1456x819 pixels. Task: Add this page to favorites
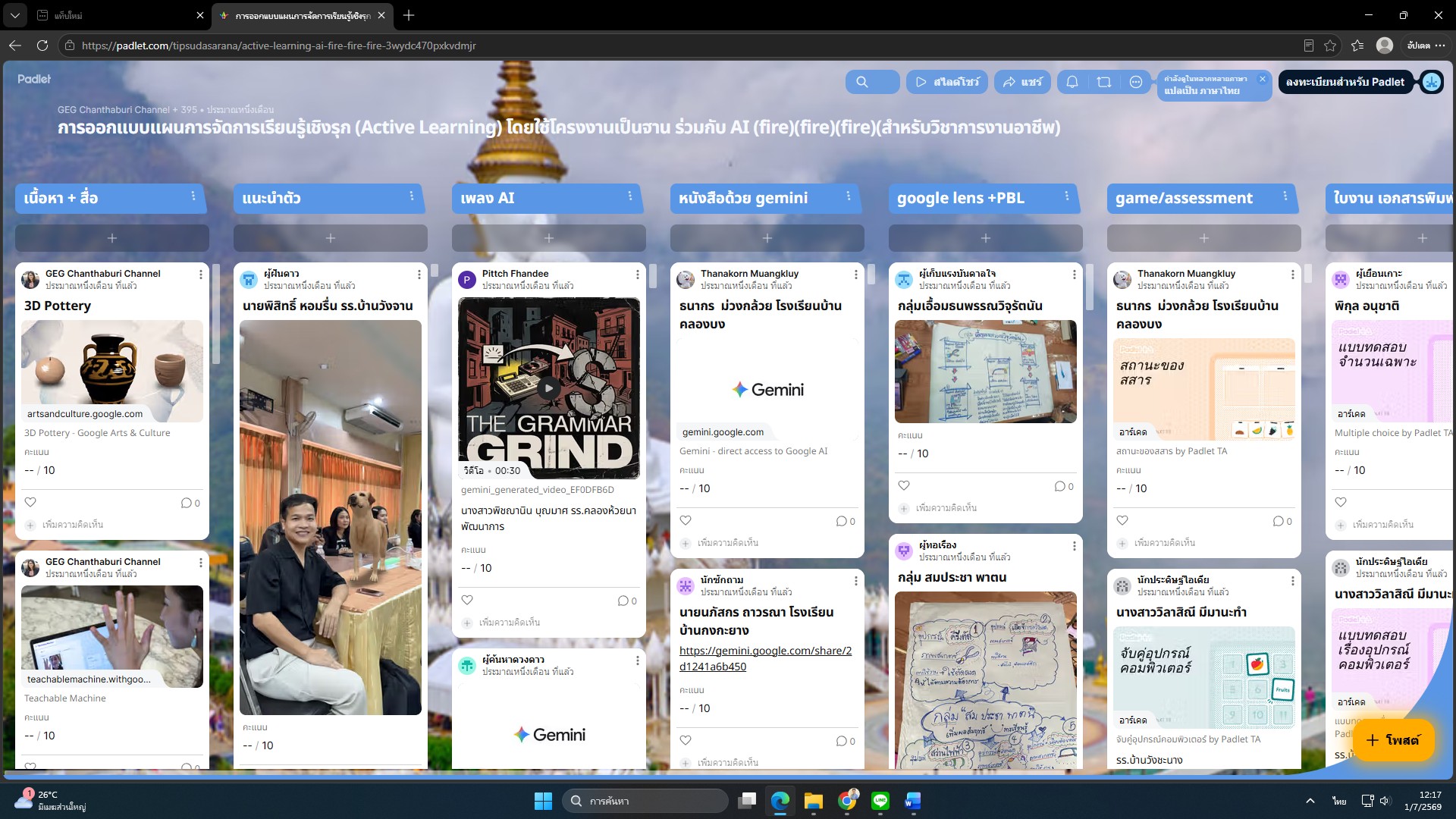[x=1330, y=45]
